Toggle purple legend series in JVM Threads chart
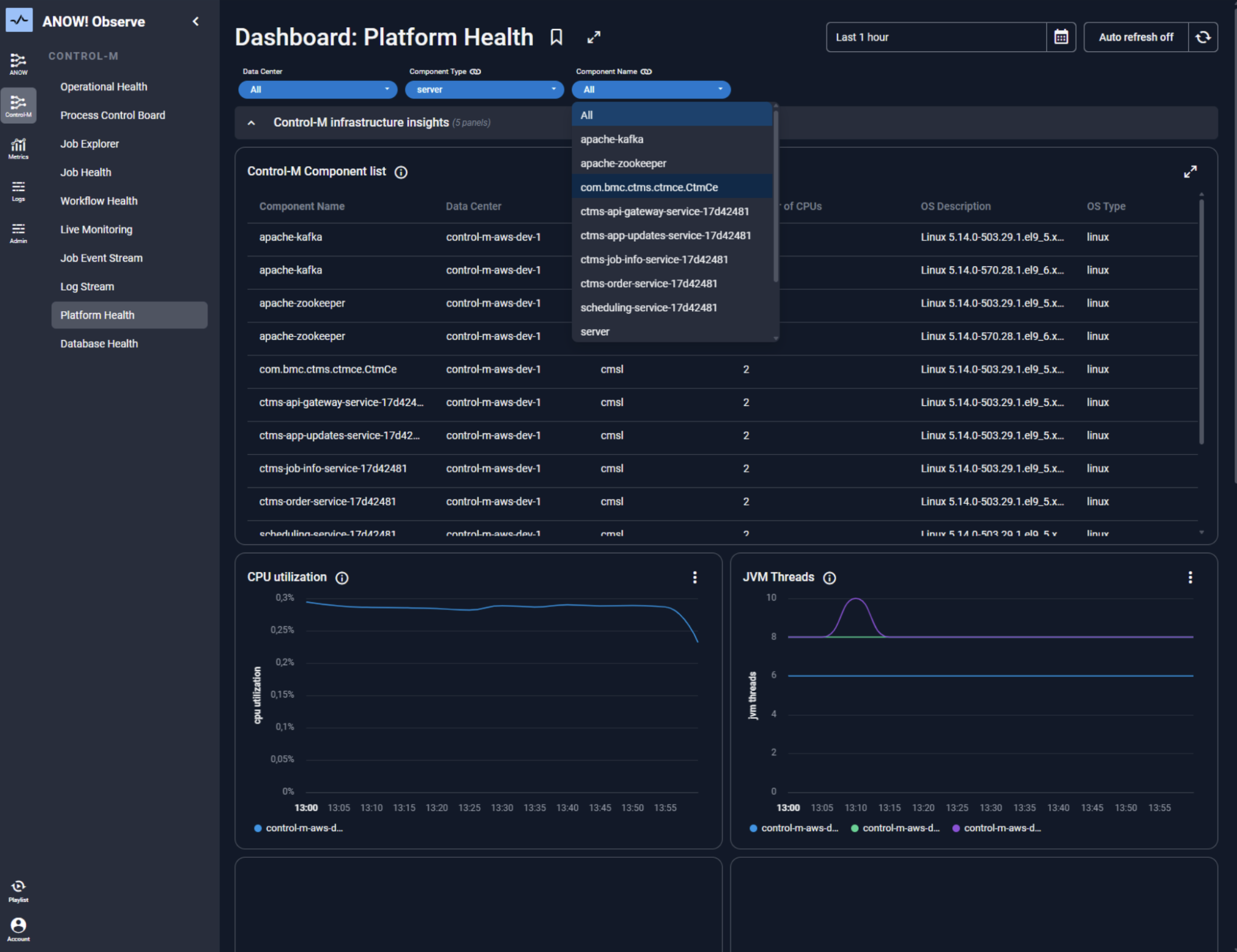Image resolution: width=1237 pixels, height=952 pixels. click(996, 828)
